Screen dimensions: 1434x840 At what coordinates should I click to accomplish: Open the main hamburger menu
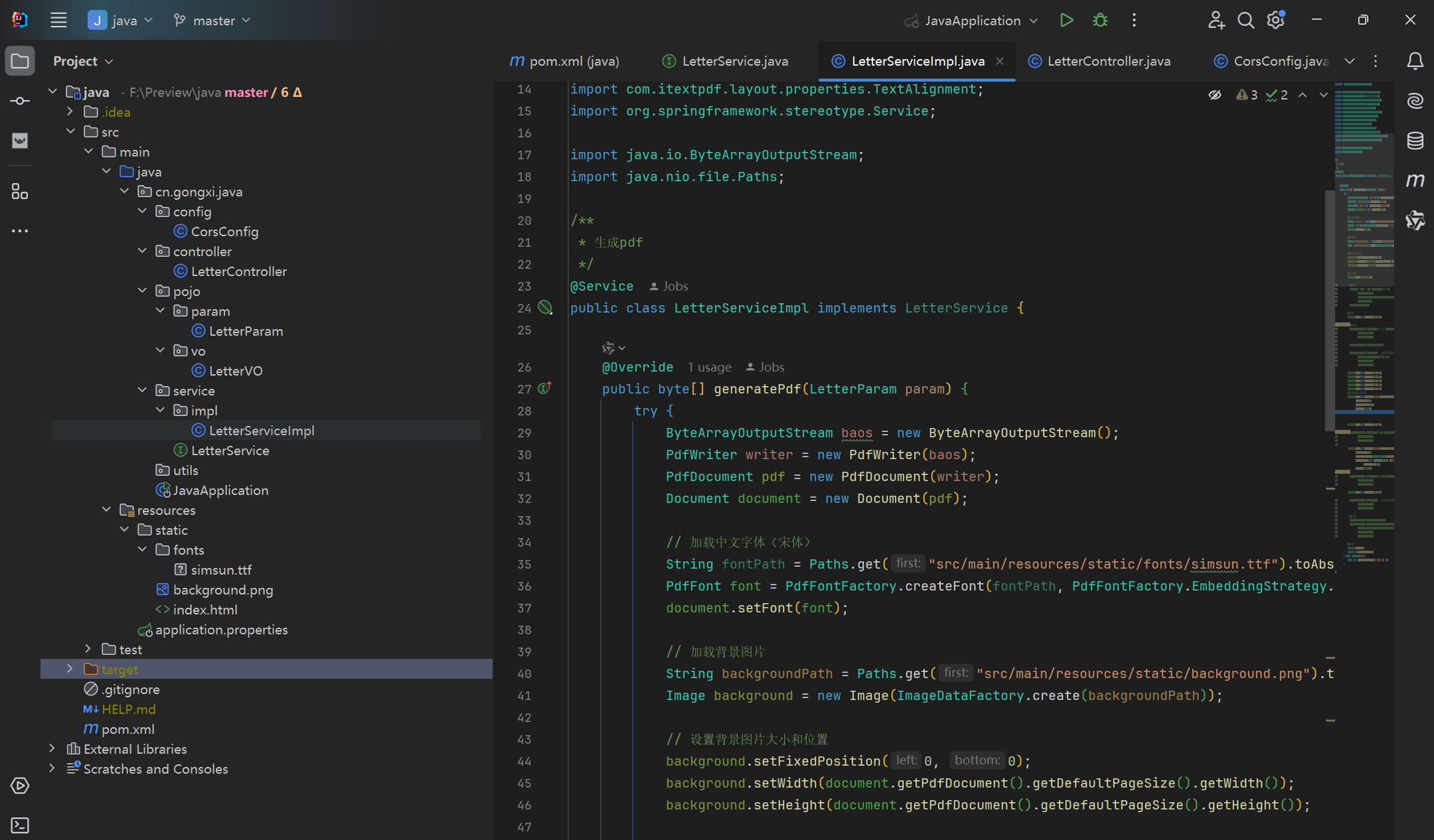(58, 20)
